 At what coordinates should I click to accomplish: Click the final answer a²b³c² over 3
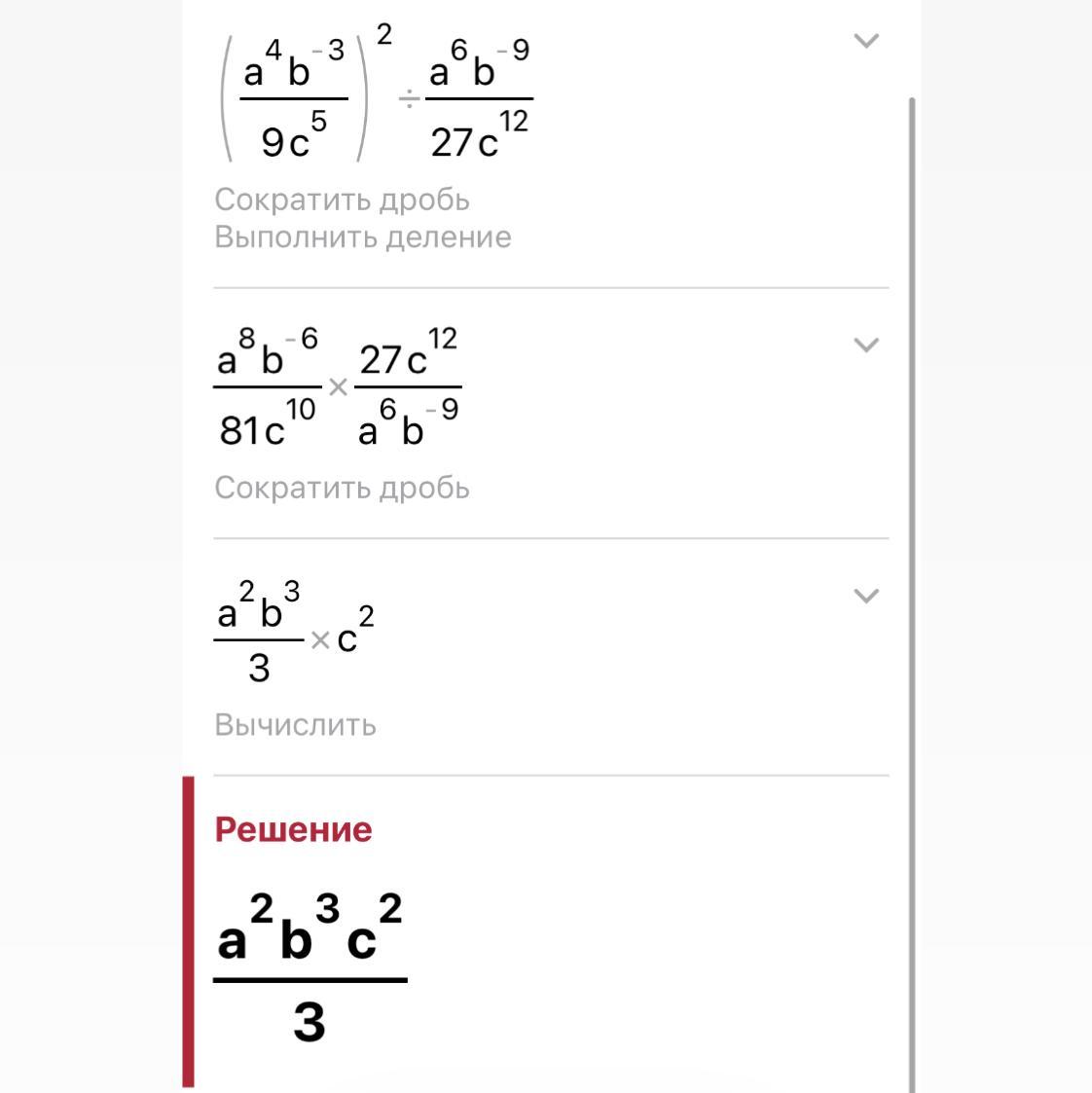(x=309, y=969)
